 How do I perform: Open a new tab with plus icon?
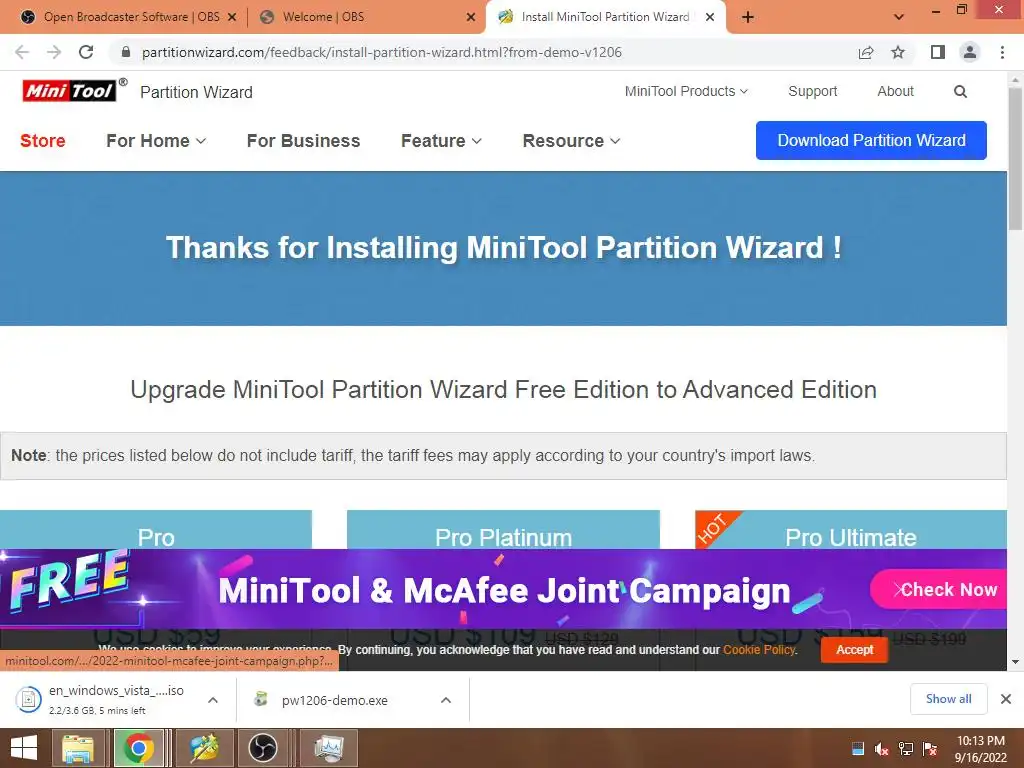pyautogui.click(x=748, y=17)
